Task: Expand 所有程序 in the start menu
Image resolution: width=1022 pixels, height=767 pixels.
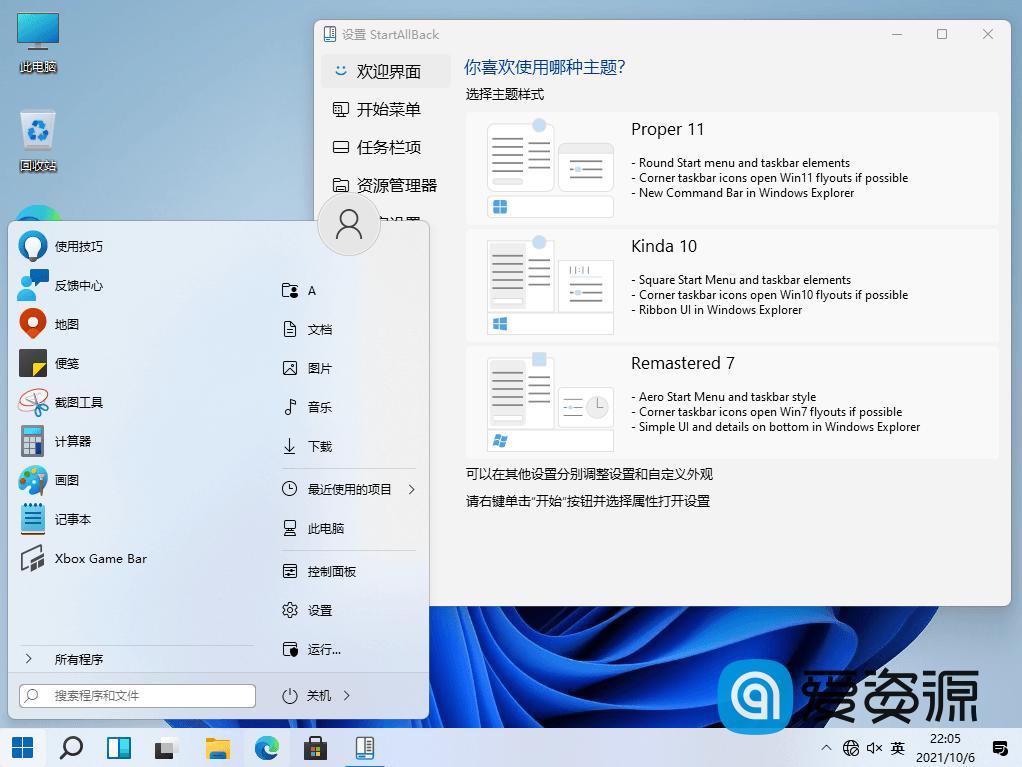Action: coord(78,659)
